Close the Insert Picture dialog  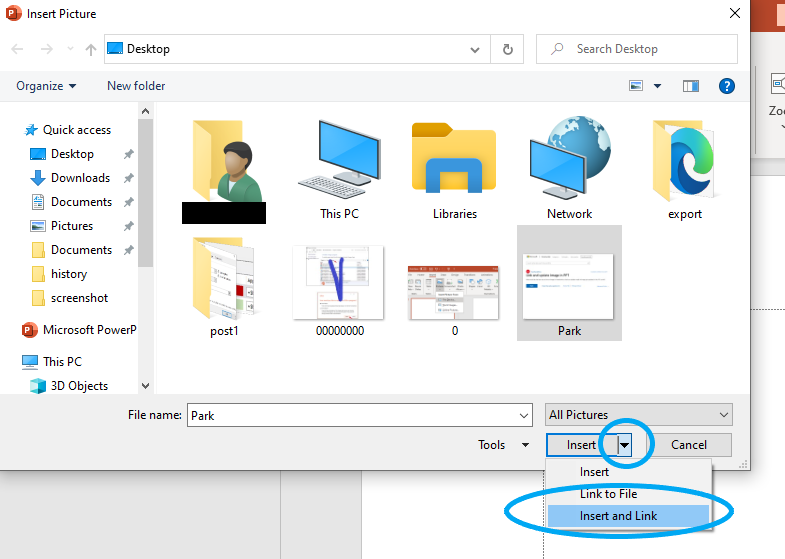click(x=734, y=13)
